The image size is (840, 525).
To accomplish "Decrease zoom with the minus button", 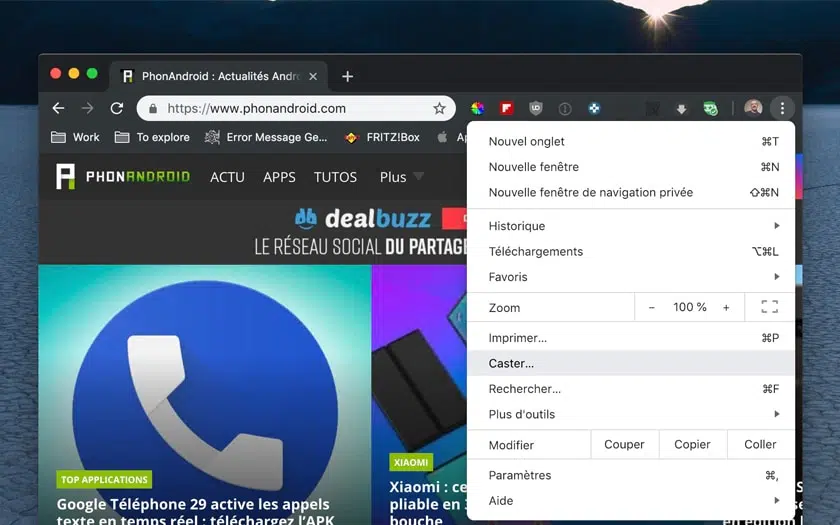I will tap(651, 308).
